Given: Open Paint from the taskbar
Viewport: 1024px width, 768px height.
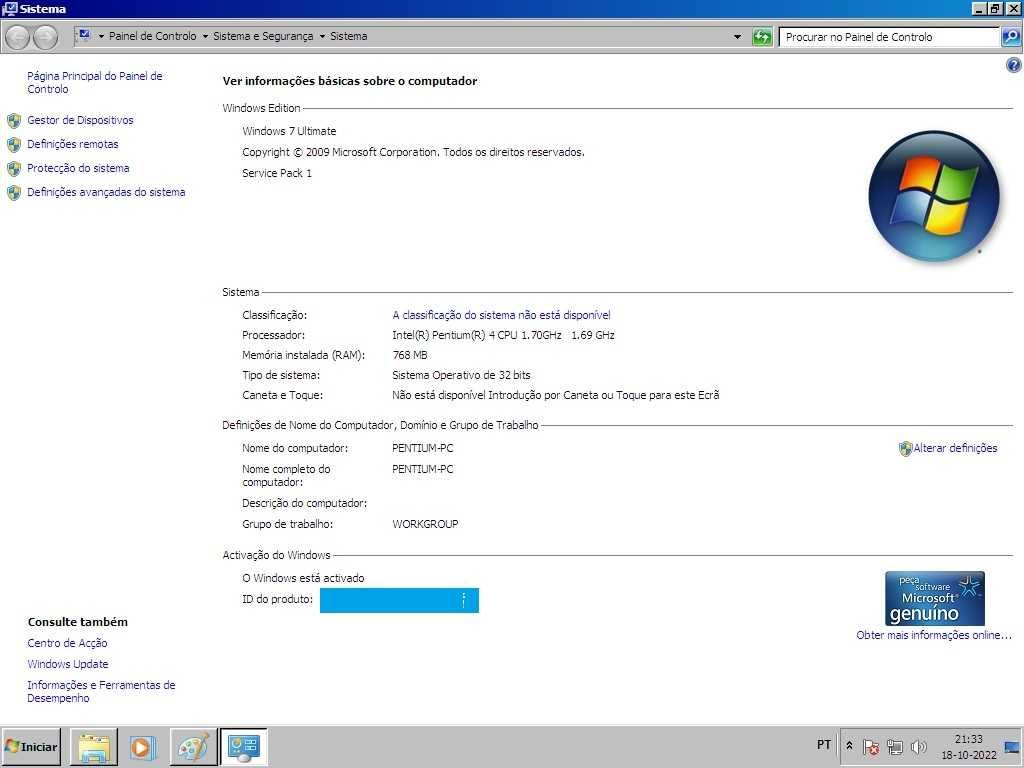Looking at the screenshot, I should click(193, 747).
